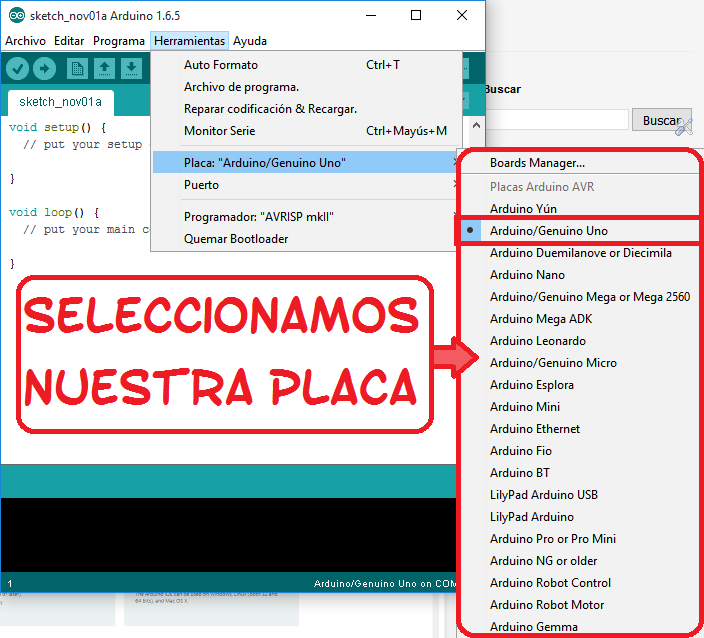Select Arduino Robot Motor board
This screenshot has width=704, height=638.
(x=579, y=605)
